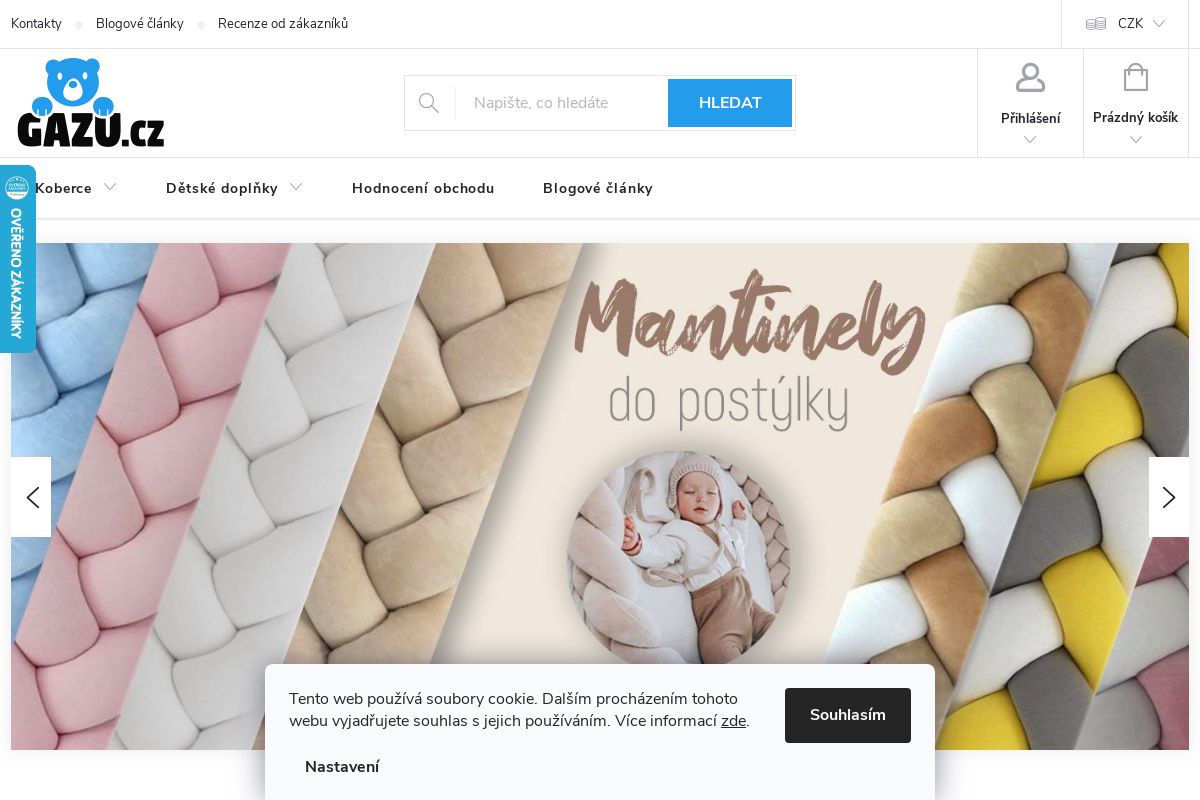Open Hodnocení obchodu menu item

click(x=423, y=188)
